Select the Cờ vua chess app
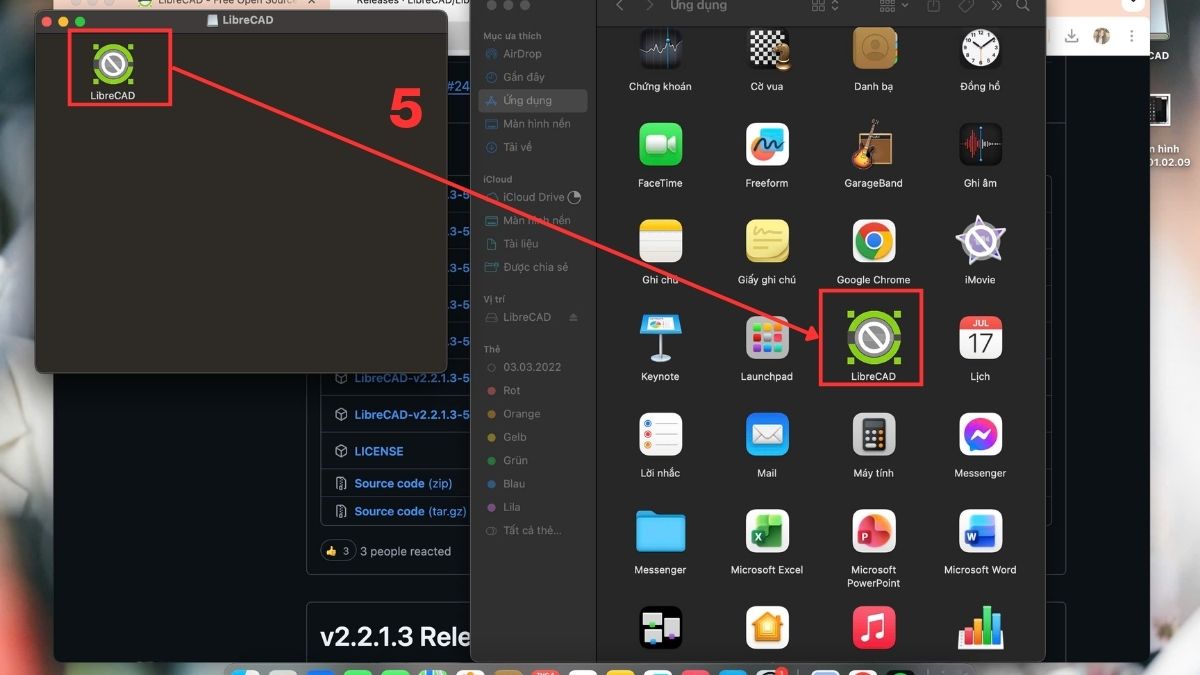This screenshot has height=675, width=1200. coord(767,48)
